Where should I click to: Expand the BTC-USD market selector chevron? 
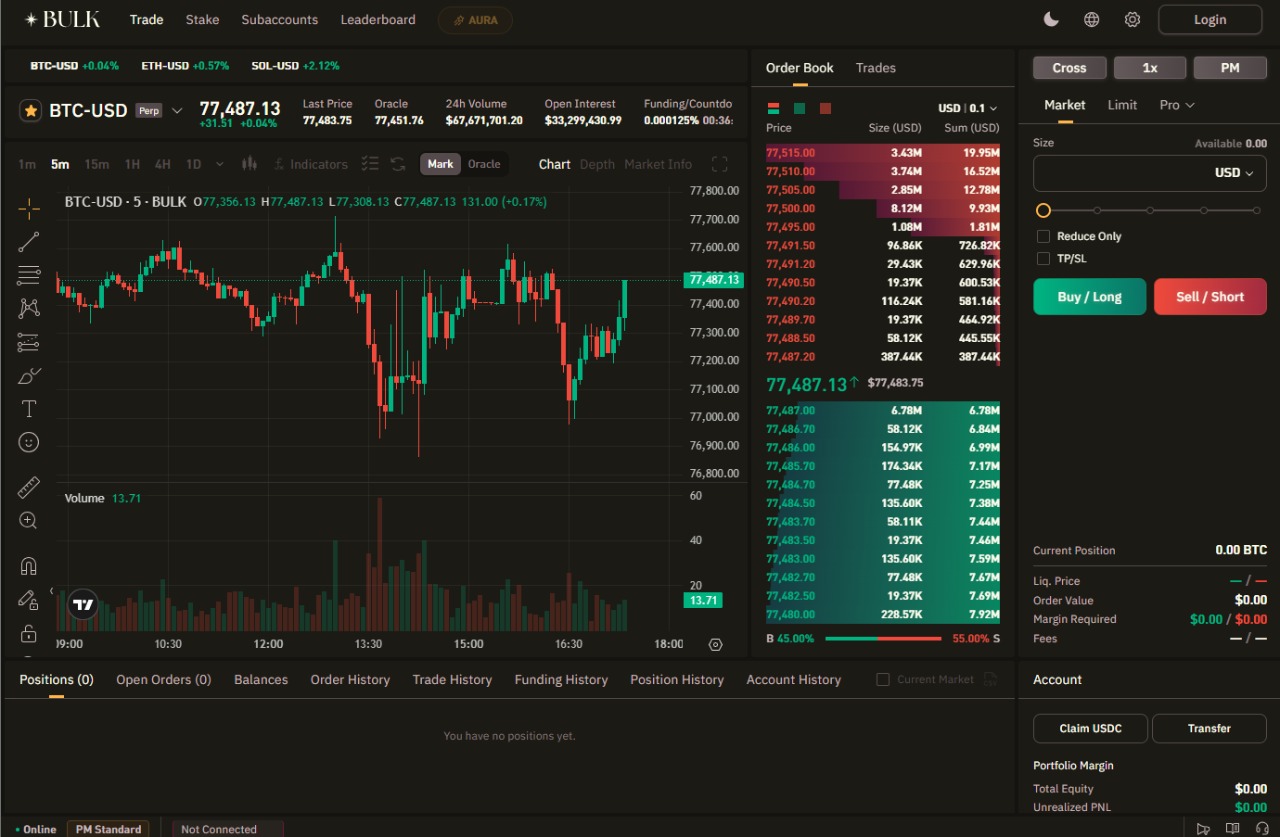coord(177,110)
